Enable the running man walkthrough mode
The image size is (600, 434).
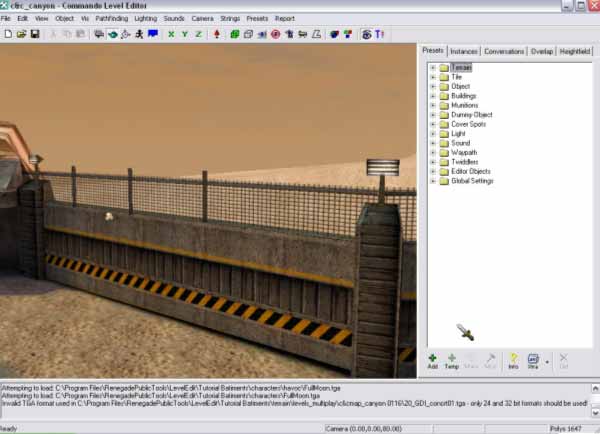tap(139, 34)
